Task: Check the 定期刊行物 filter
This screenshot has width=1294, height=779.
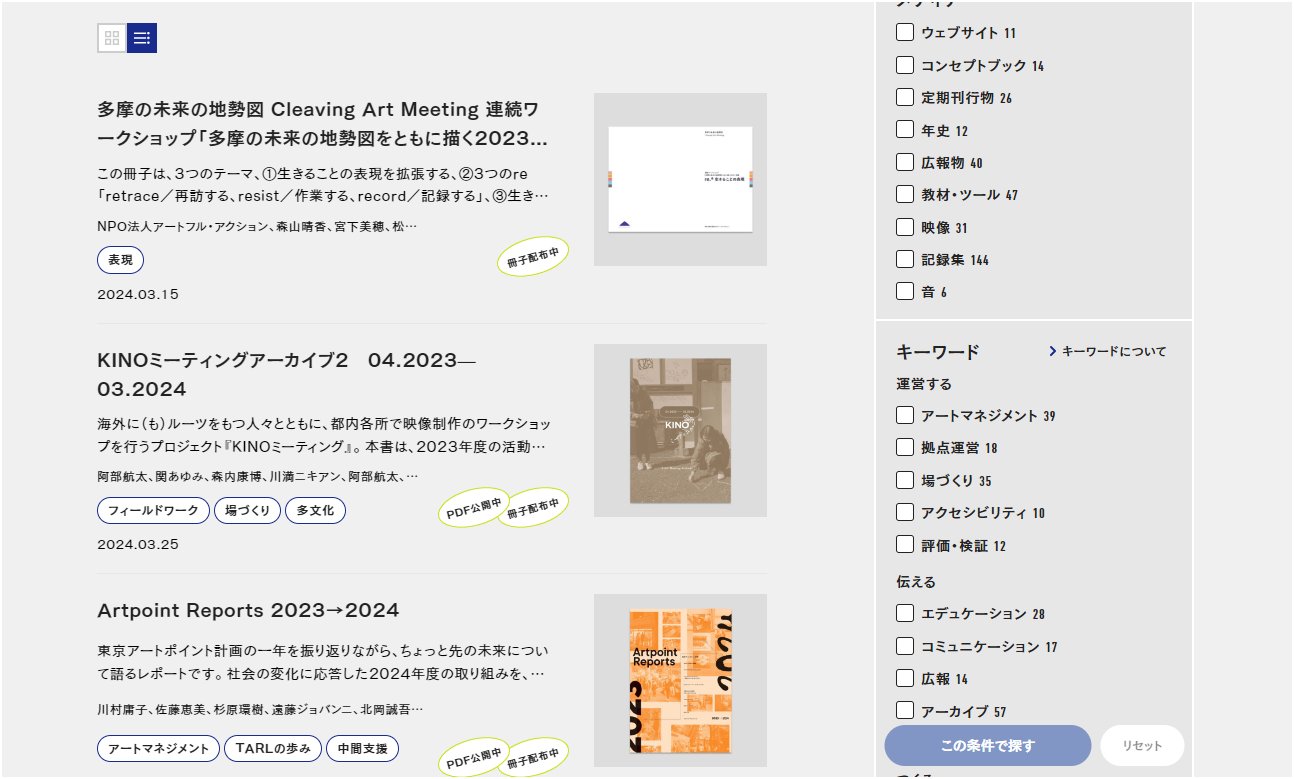Action: pyautogui.click(x=905, y=97)
